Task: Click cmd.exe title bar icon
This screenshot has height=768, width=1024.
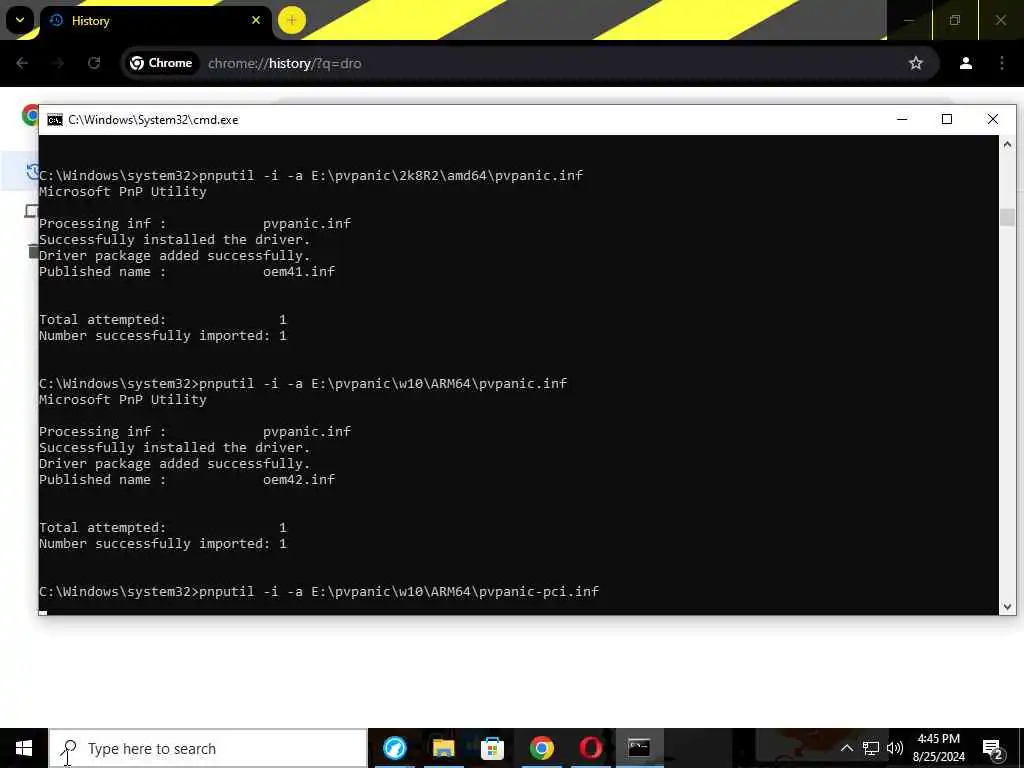Action: click(55, 120)
